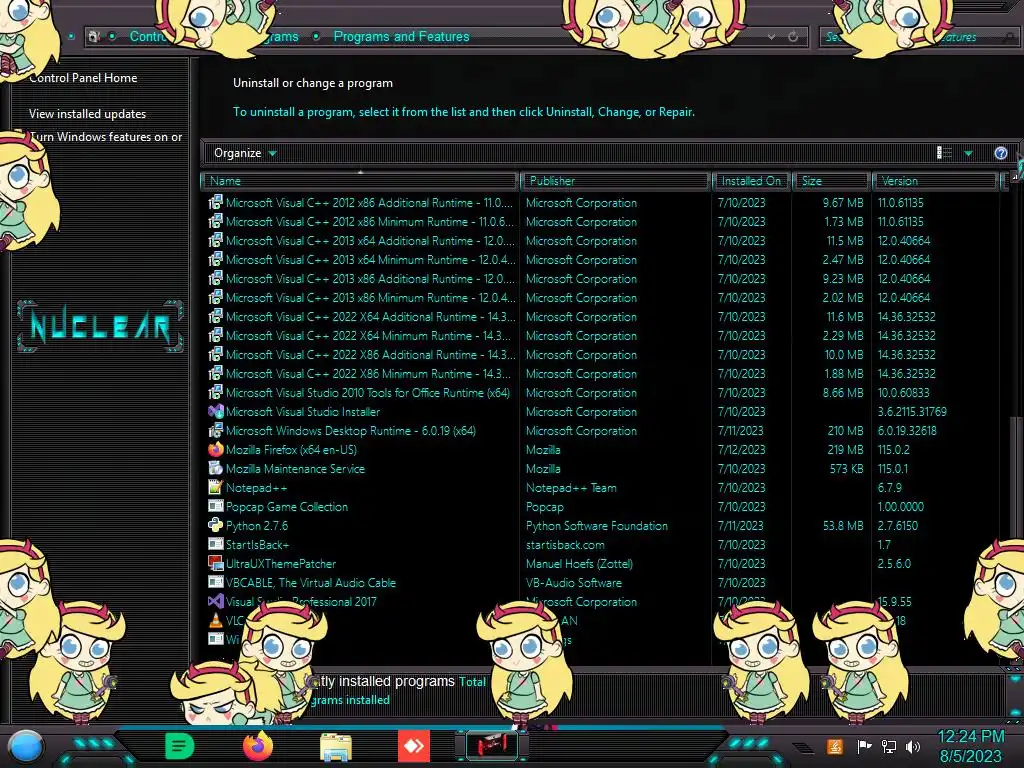The height and width of the screenshot is (768, 1024).
Task: Switch to the active taskbar window thumbnail
Action: [492, 746]
